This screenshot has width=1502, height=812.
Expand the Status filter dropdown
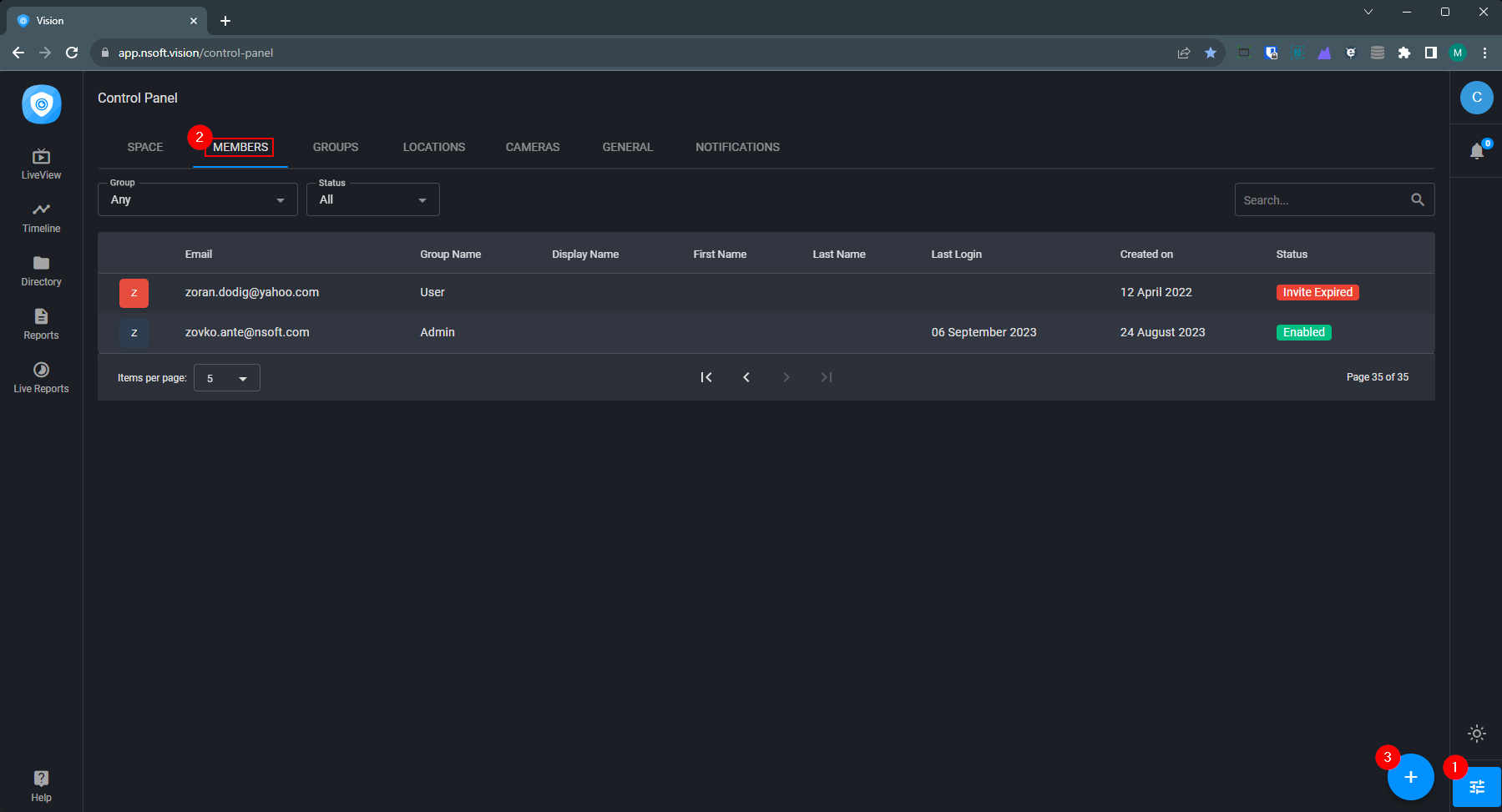click(x=372, y=200)
